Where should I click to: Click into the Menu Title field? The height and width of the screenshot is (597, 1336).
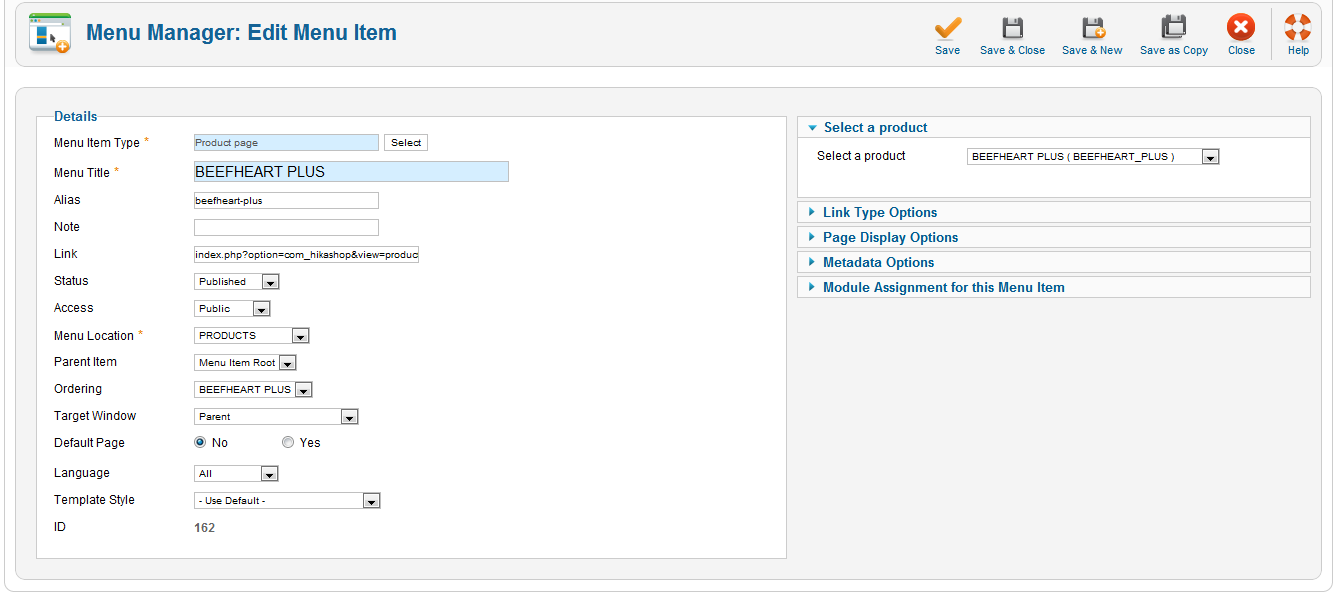[351, 172]
